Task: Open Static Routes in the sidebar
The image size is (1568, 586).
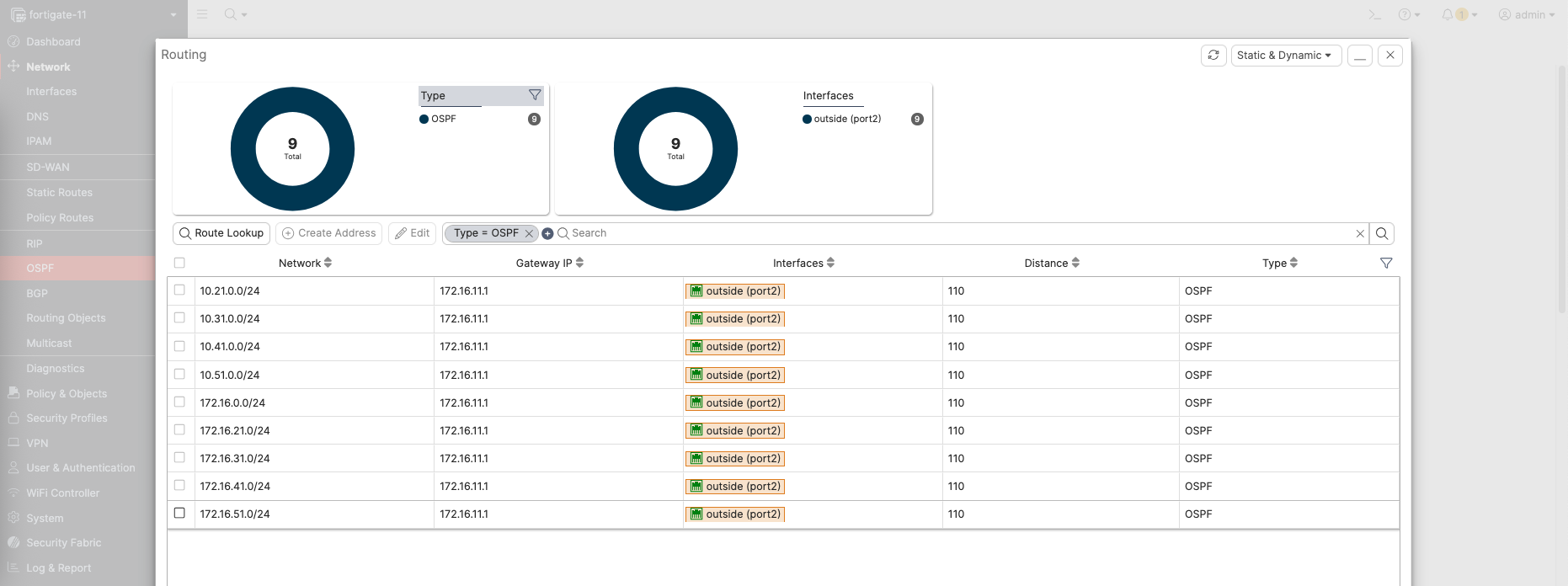Action: point(59,193)
